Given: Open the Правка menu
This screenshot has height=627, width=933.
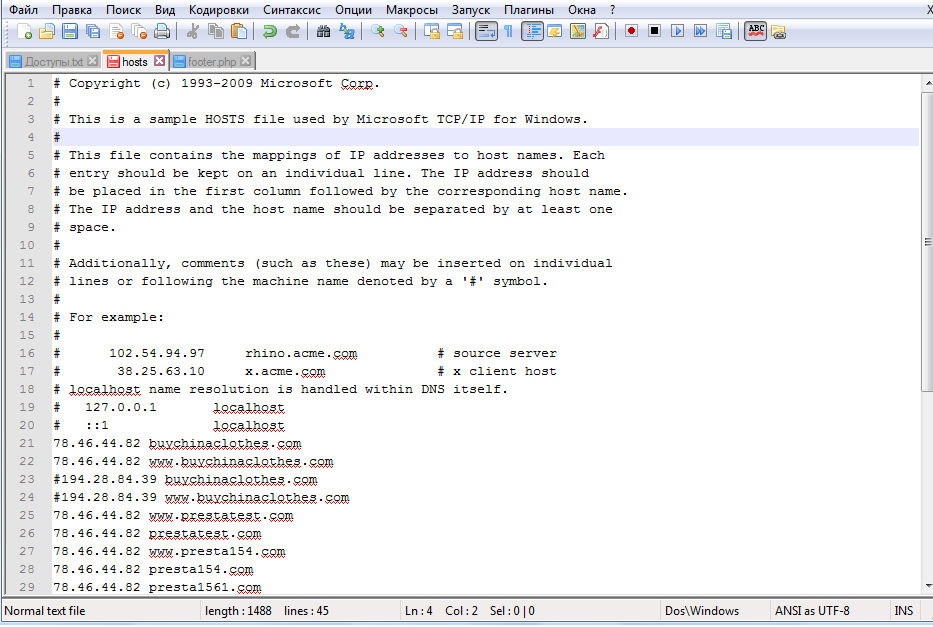Looking at the screenshot, I should coord(72,10).
